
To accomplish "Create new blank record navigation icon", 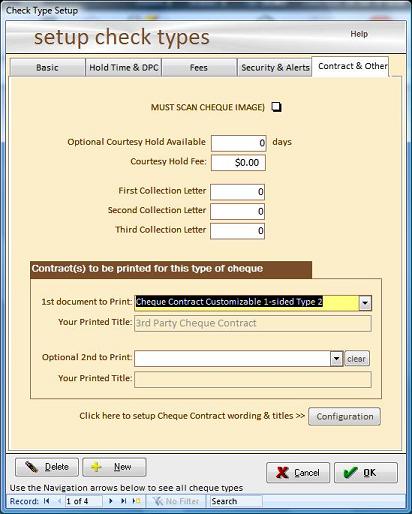I will pyautogui.click(x=136, y=501).
